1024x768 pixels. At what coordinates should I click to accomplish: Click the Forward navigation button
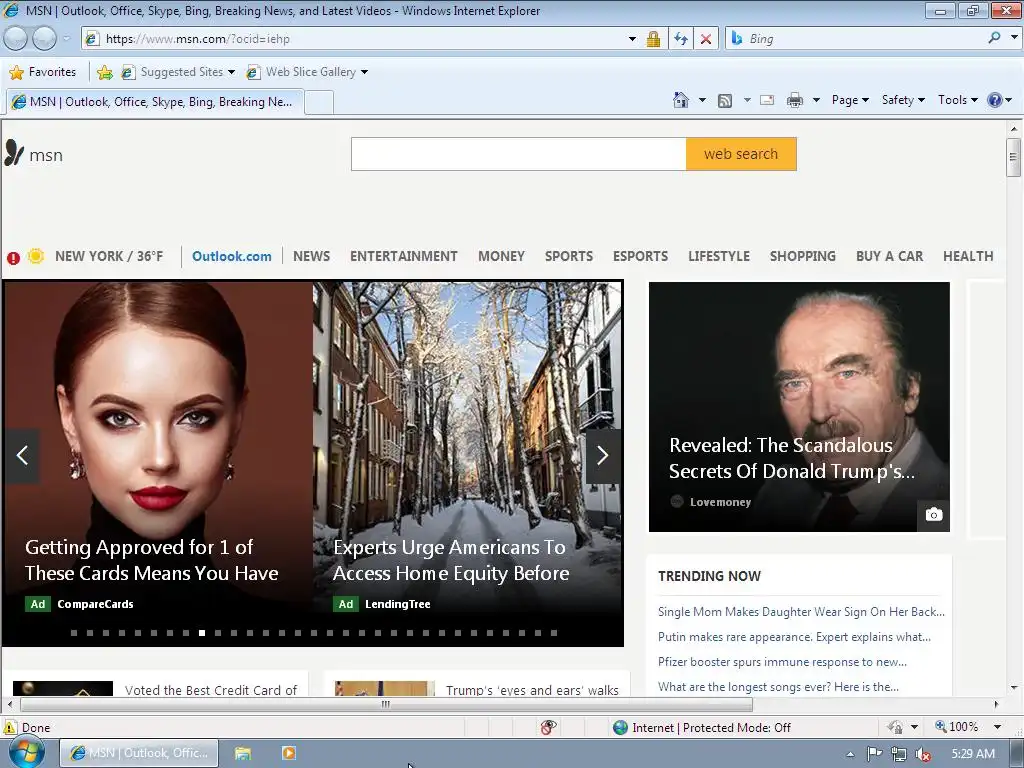[44, 39]
